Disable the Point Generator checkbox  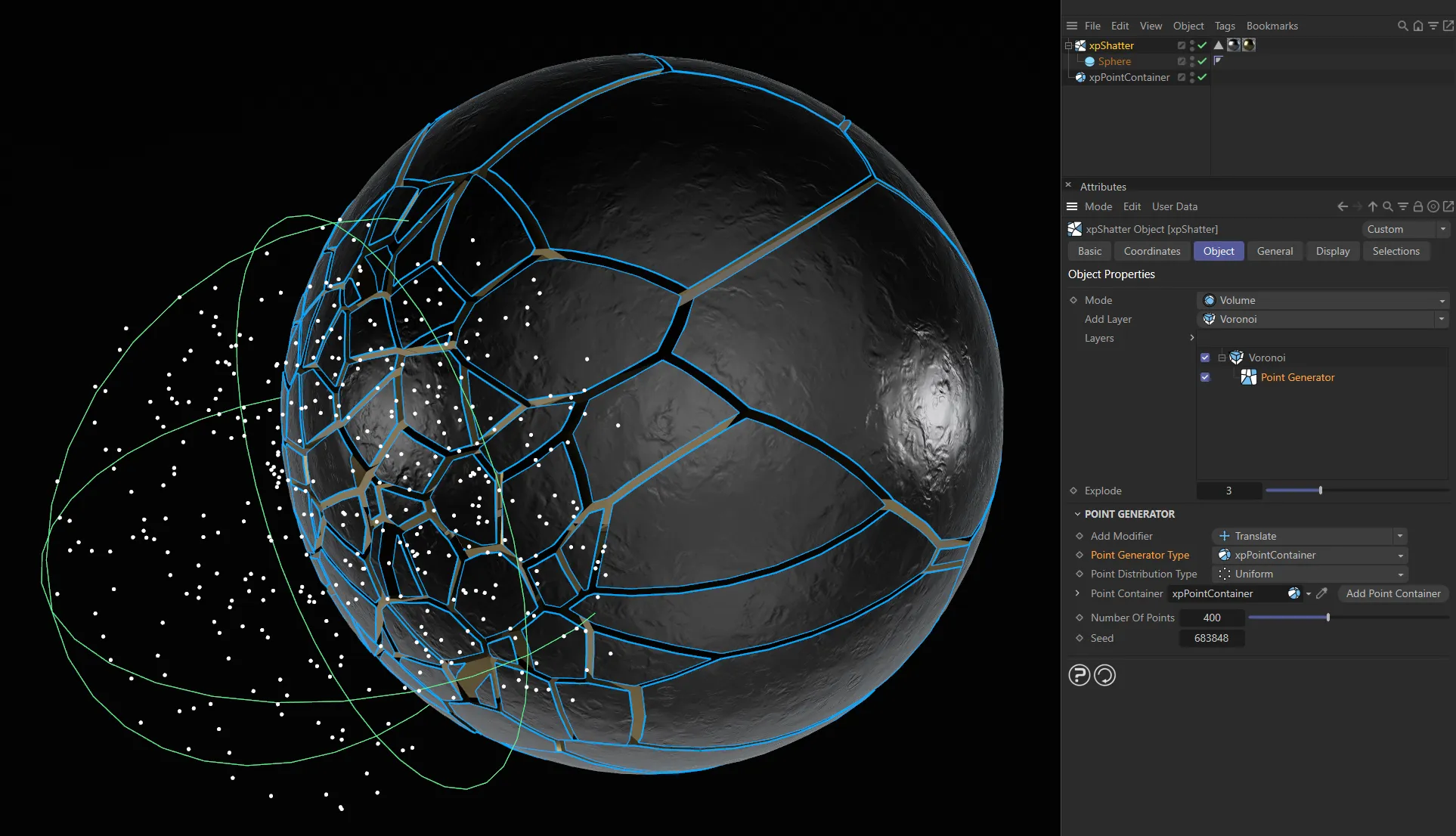(1205, 377)
